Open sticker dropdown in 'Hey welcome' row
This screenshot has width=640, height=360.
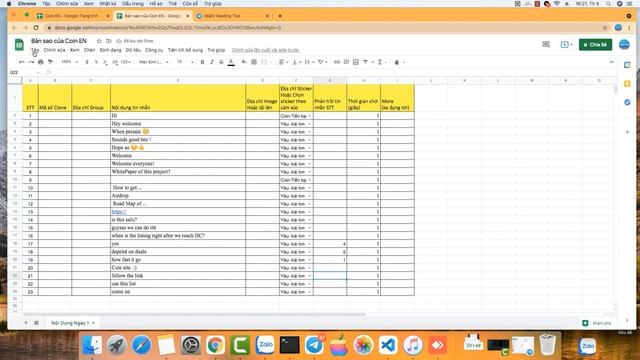[309, 124]
